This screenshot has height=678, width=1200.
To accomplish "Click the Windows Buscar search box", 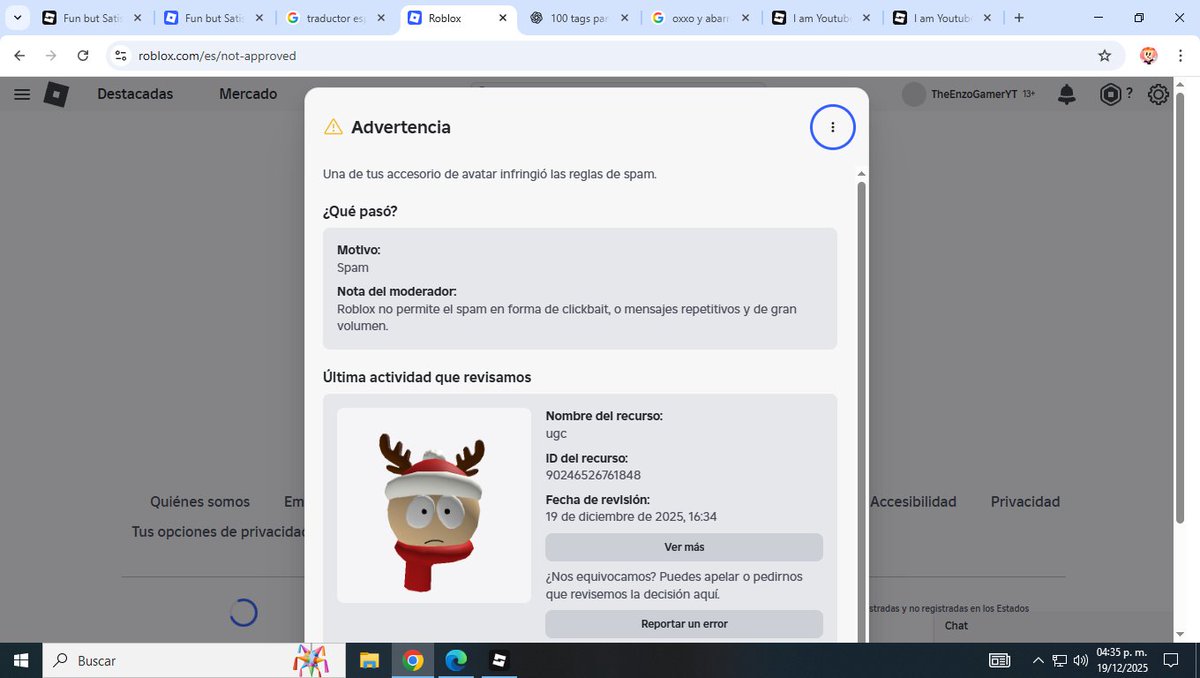I will click(195, 660).
